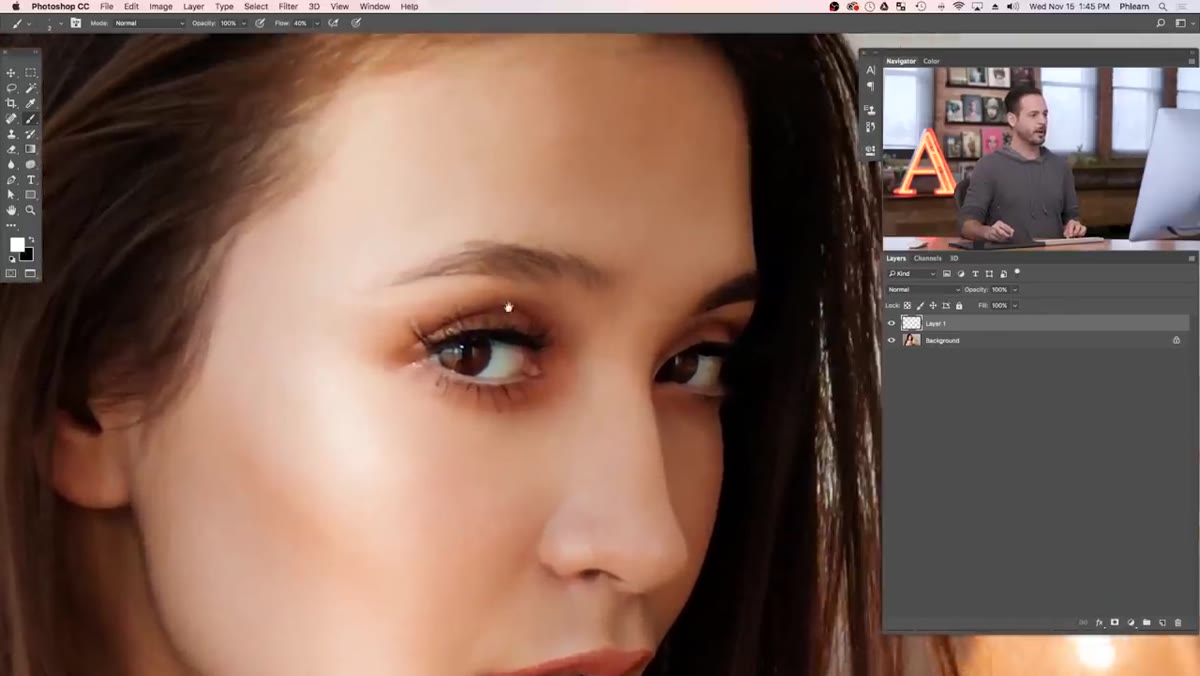Select the Crop tool
Image resolution: width=1200 pixels, height=676 pixels.
(11, 103)
